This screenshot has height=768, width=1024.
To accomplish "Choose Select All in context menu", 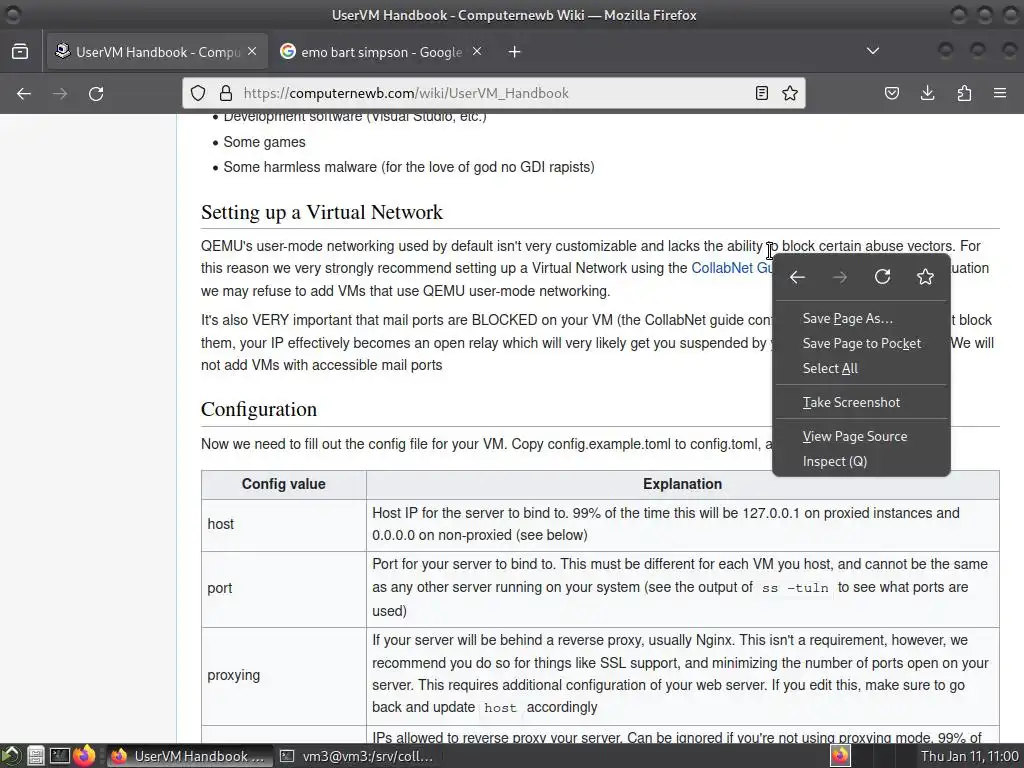I will 830,368.
